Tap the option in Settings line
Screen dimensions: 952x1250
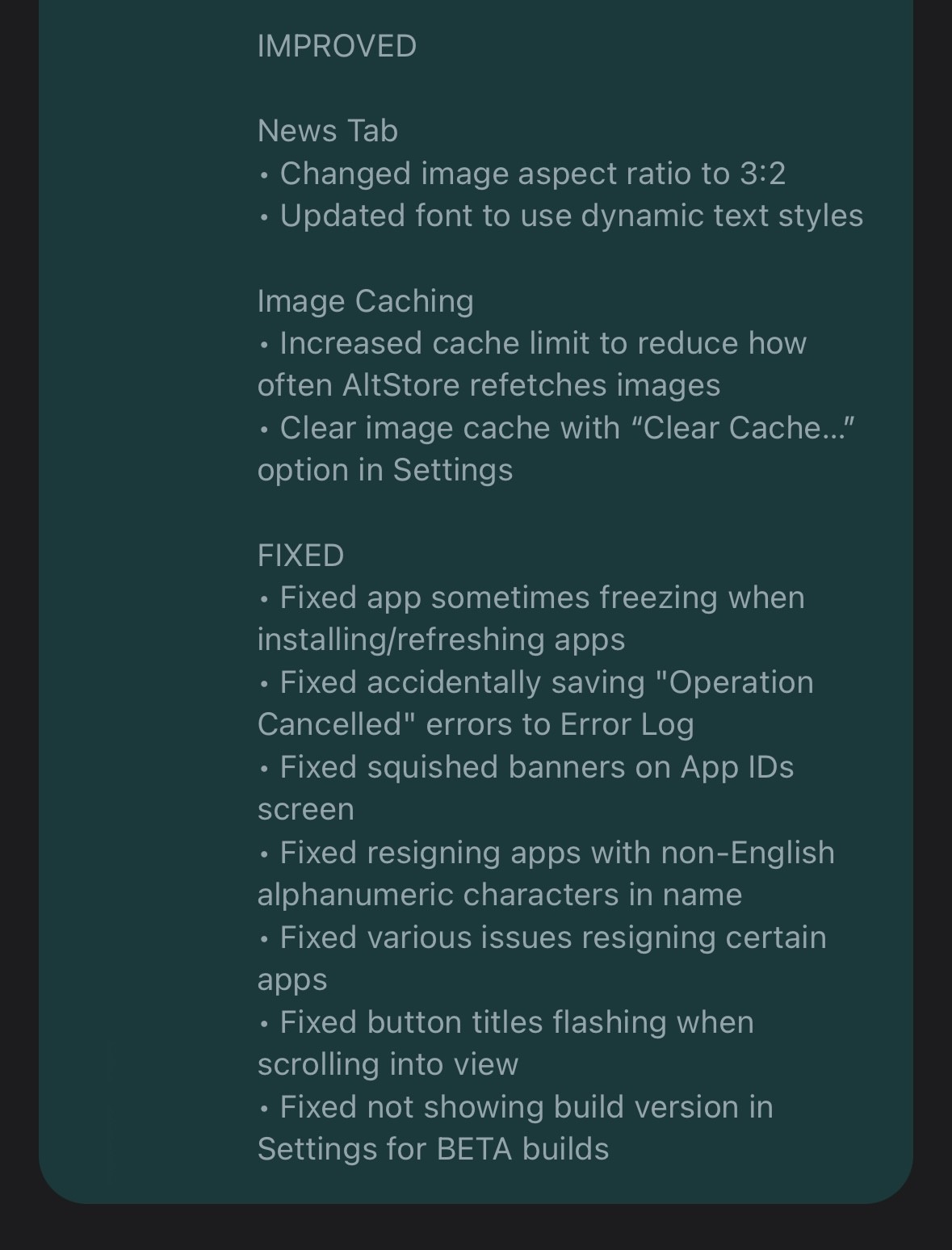click(385, 470)
